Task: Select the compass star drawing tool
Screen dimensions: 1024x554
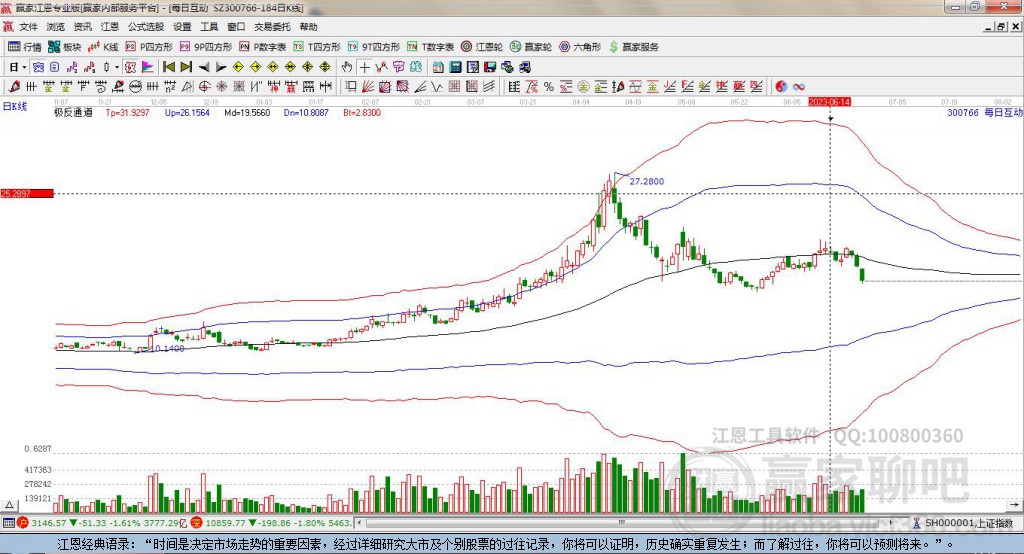Action: tap(221, 86)
